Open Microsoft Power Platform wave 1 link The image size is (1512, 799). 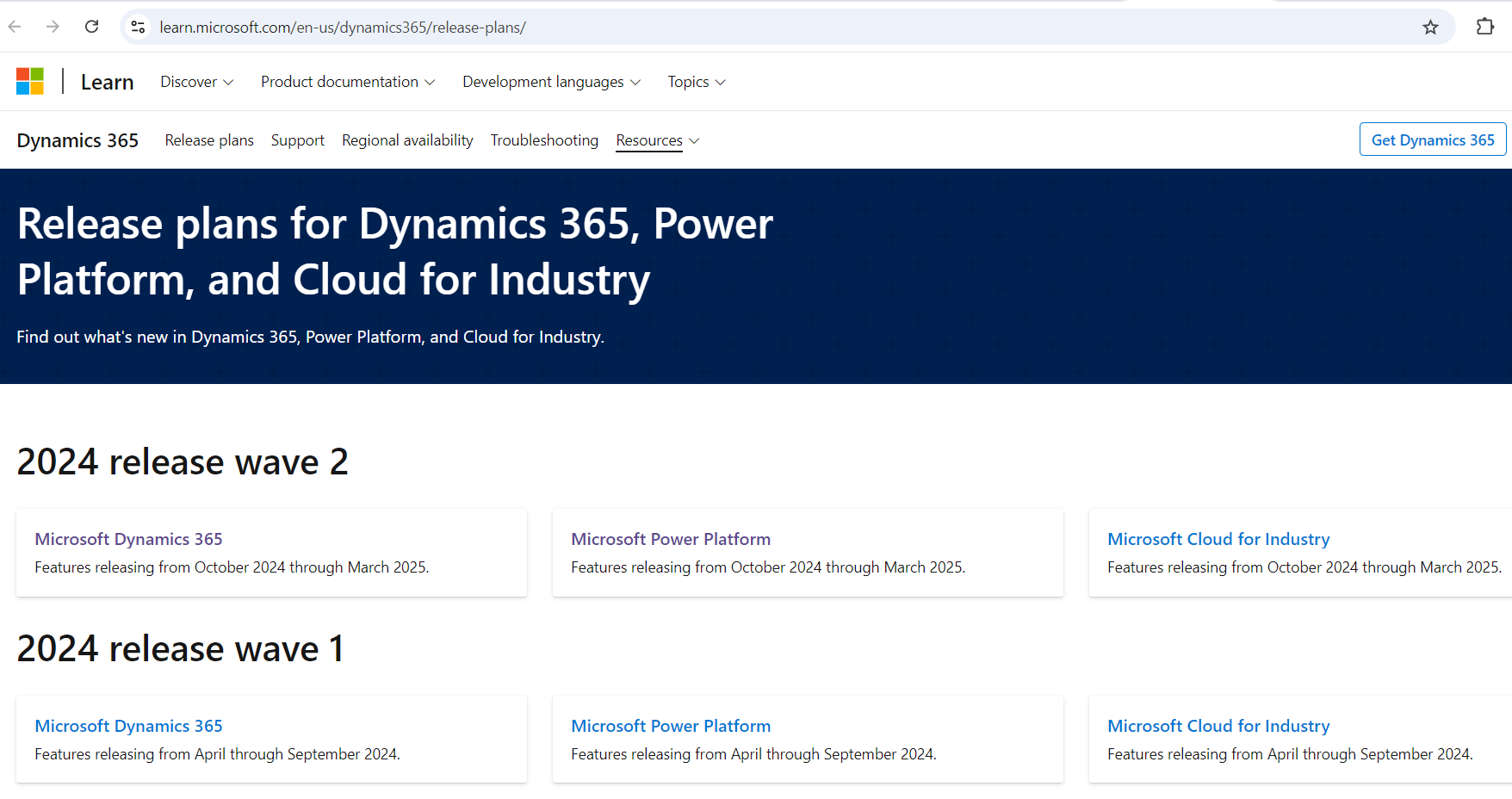tap(670, 726)
